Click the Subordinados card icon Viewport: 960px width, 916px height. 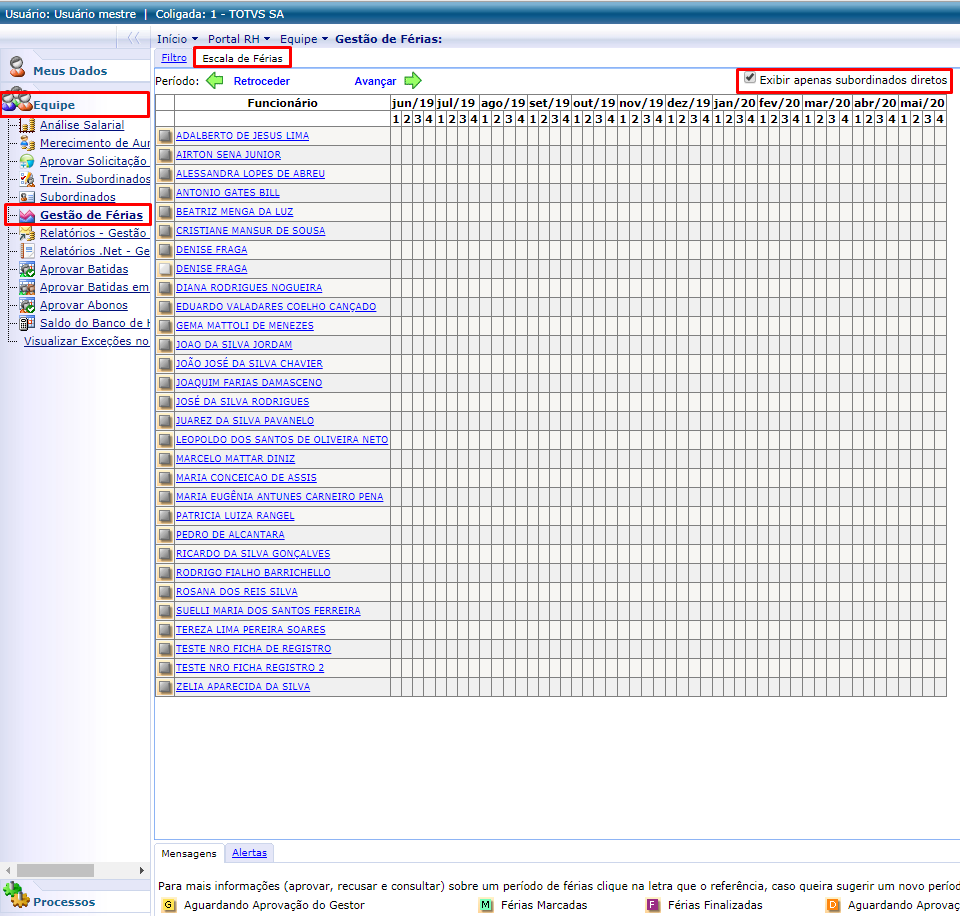(x=27, y=197)
